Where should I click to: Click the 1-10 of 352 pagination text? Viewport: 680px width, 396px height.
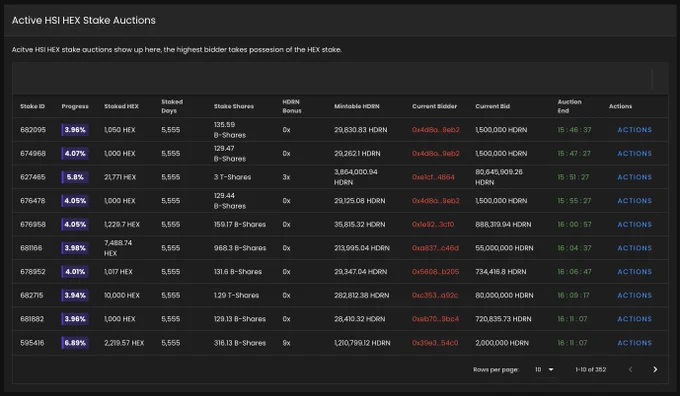[591, 370]
